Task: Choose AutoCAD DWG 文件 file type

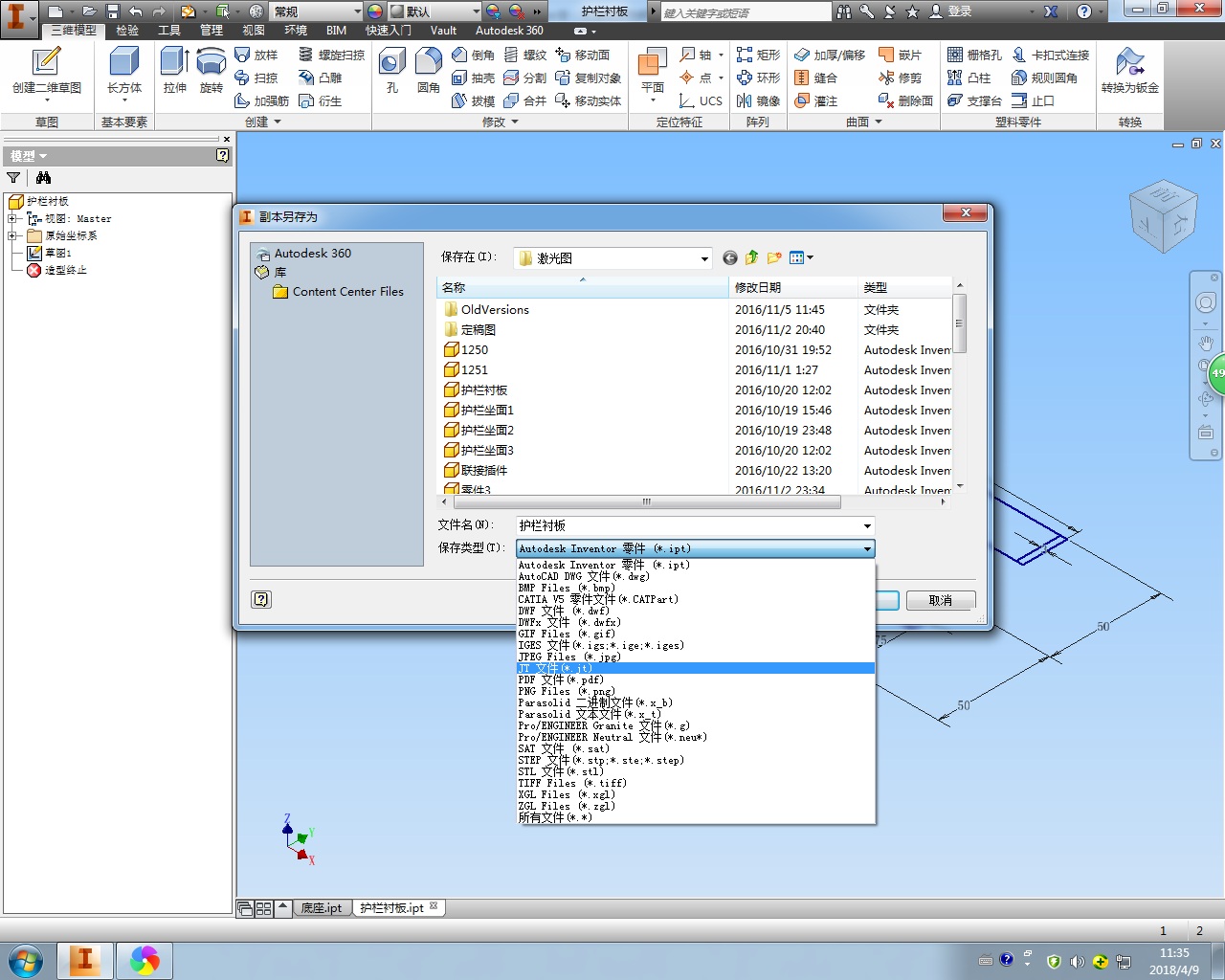Action: (x=696, y=576)
